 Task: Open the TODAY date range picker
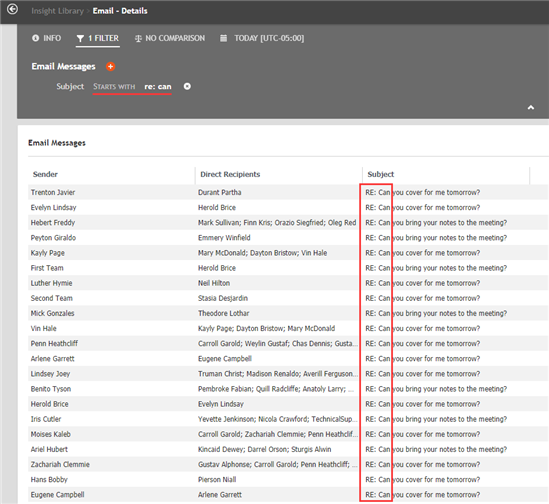tap(262, 38)
